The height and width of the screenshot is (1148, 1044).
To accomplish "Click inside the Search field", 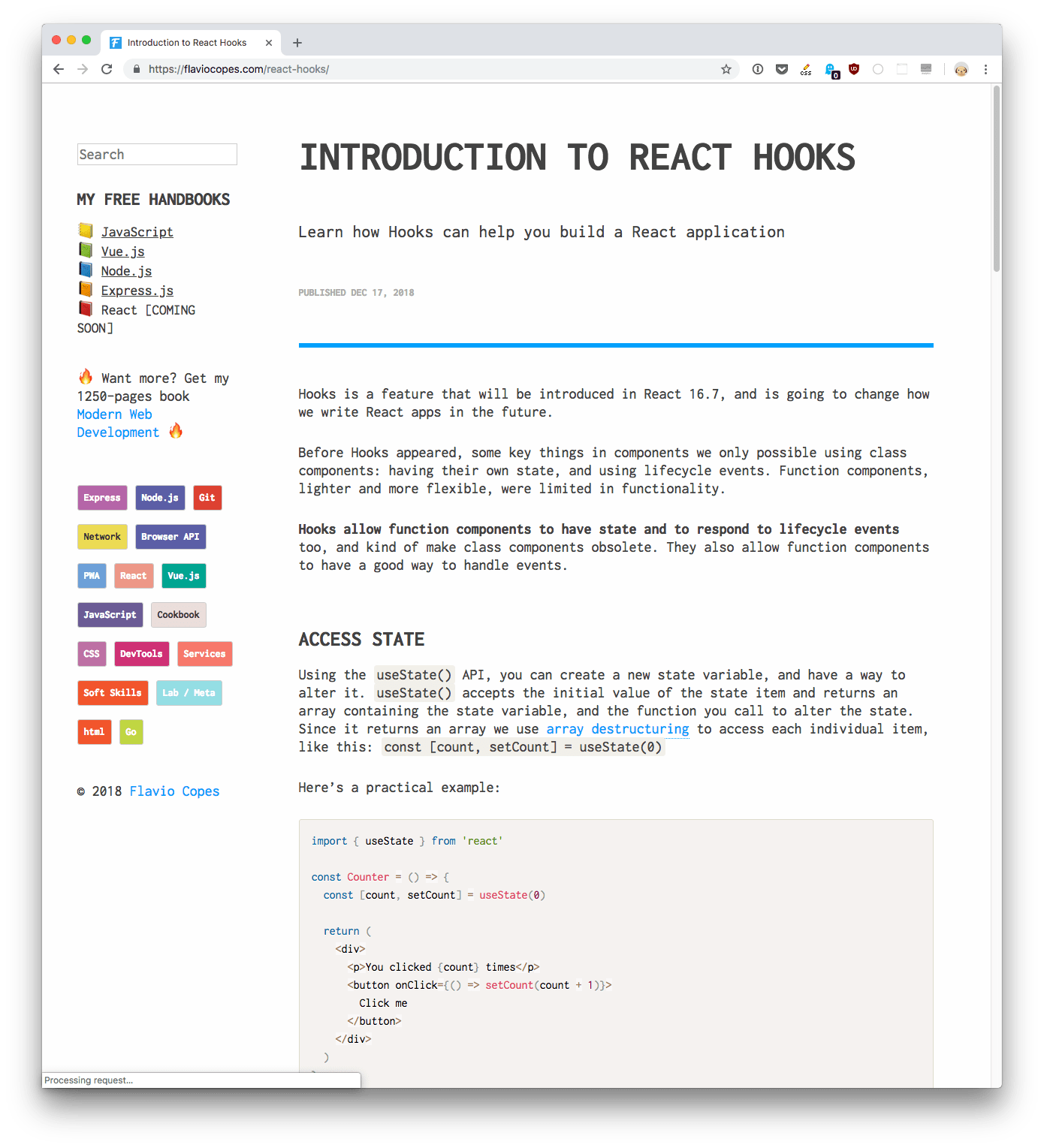I will 156,154.
